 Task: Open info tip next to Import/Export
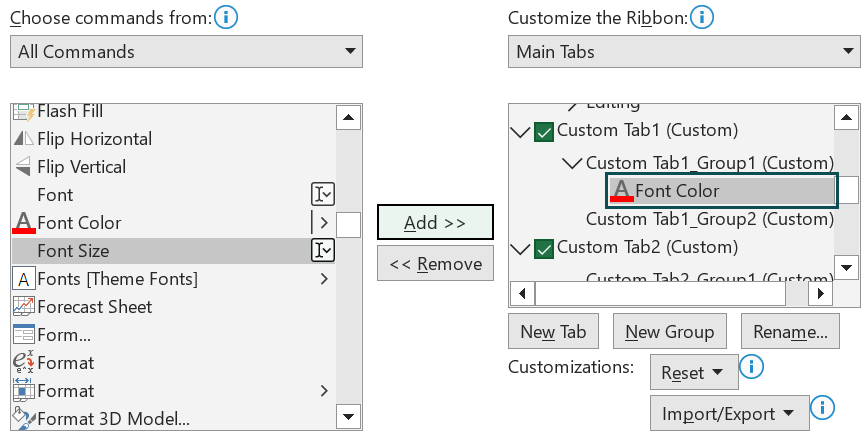coord(823,408)
